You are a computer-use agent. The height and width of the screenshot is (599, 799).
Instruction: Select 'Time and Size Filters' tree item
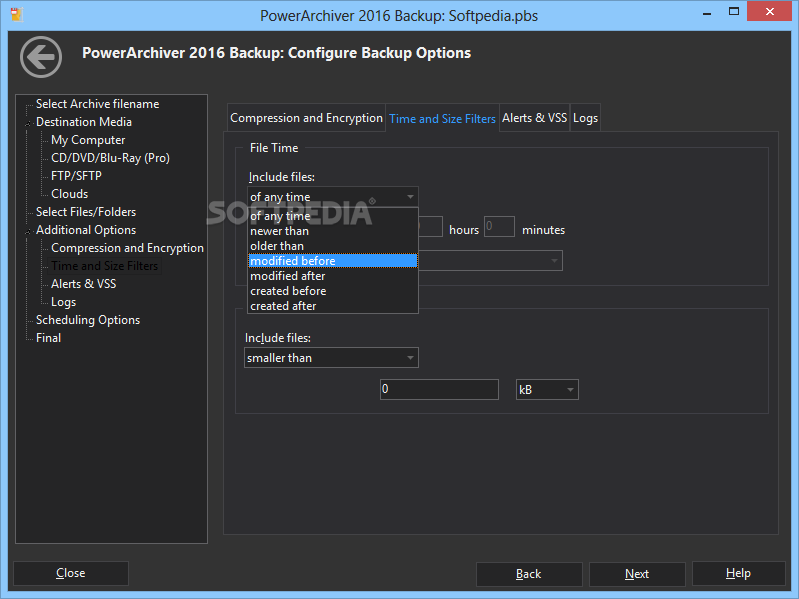104,266
